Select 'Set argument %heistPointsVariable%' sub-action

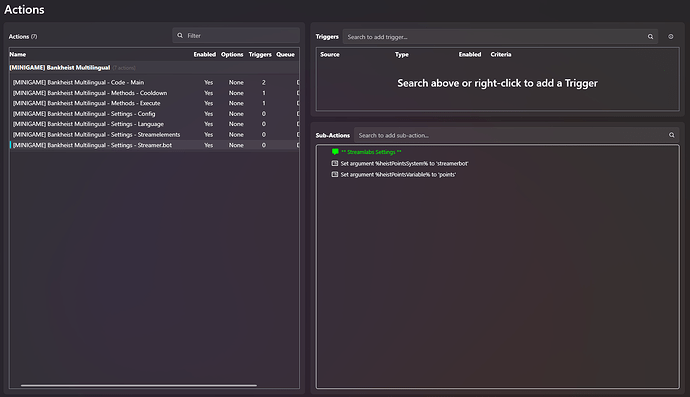coord(398,174)
